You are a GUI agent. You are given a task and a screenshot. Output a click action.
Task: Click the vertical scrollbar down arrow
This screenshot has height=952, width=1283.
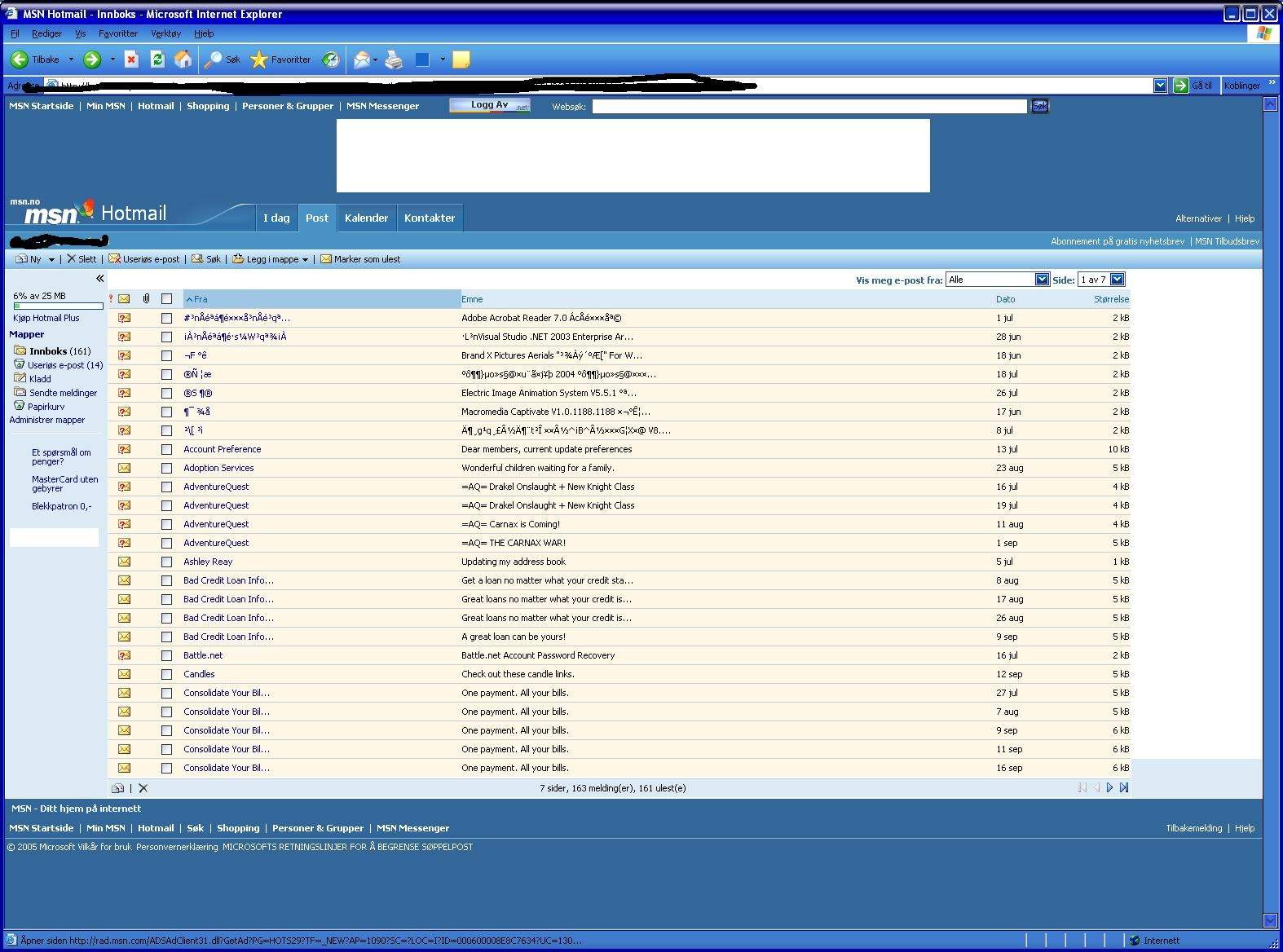click(x=1270, y=920)
